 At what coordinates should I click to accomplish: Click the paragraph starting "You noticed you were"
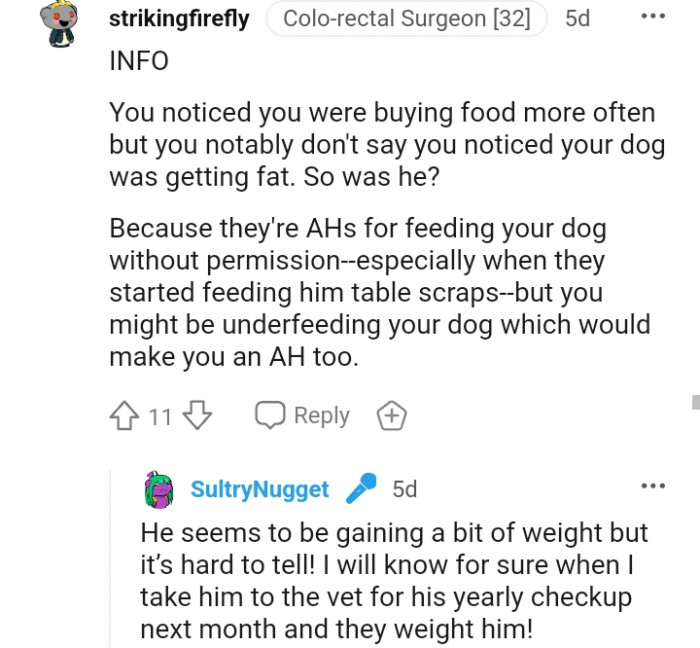386,145
